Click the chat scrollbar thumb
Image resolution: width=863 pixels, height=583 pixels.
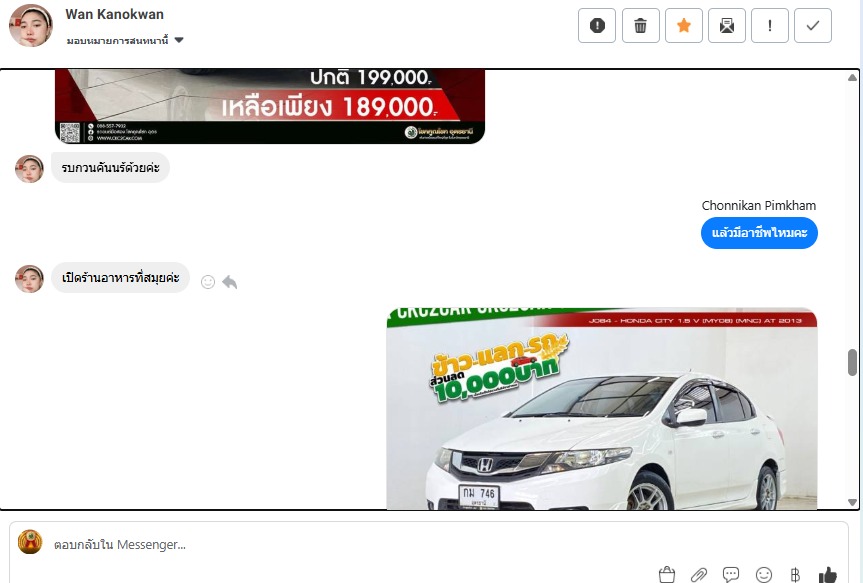tap(852, 362)
